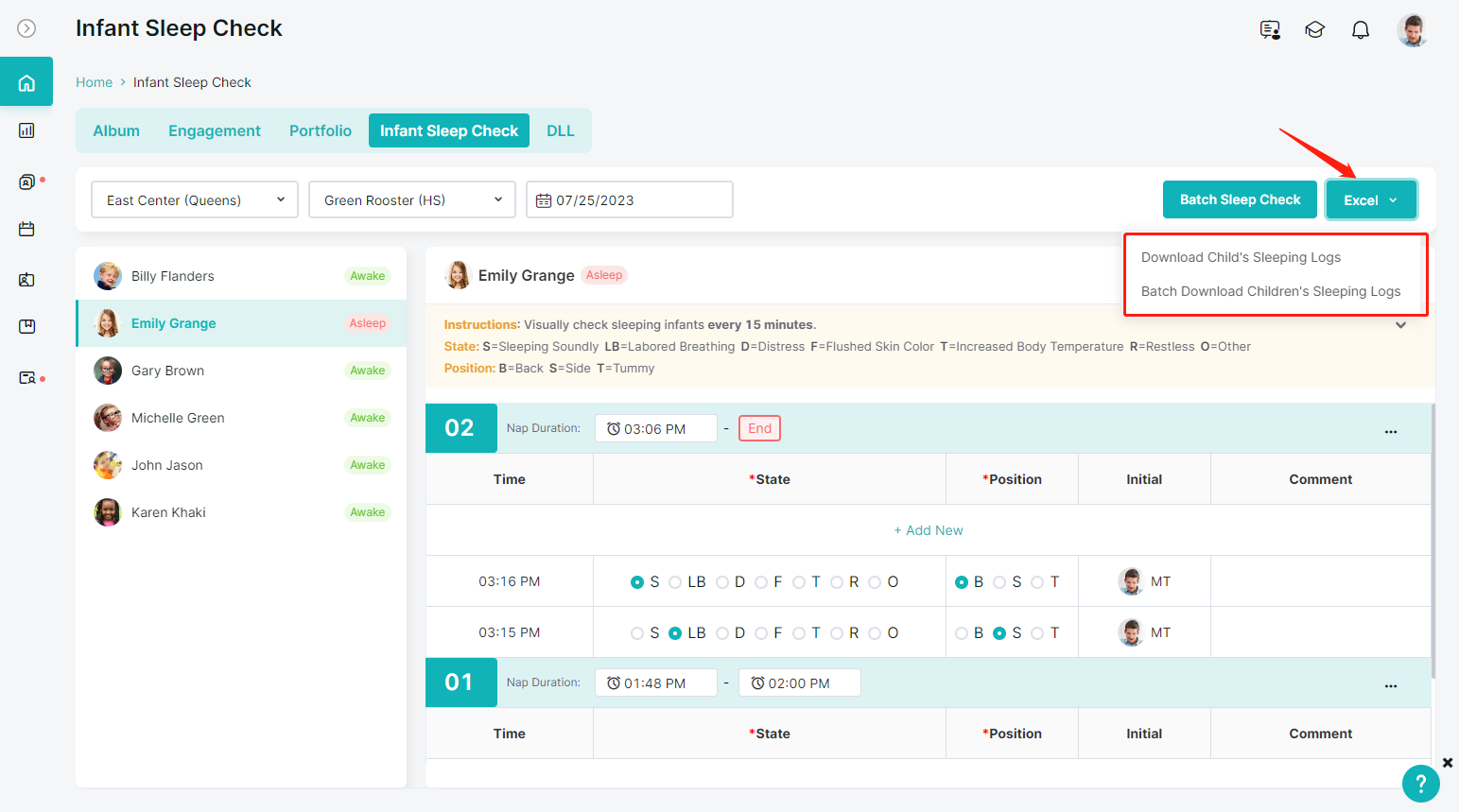The height and width of the screenshot is (812, 1459).
Task: Expand the collapsed sidebar arrow icon
Action: coord(26,28)
